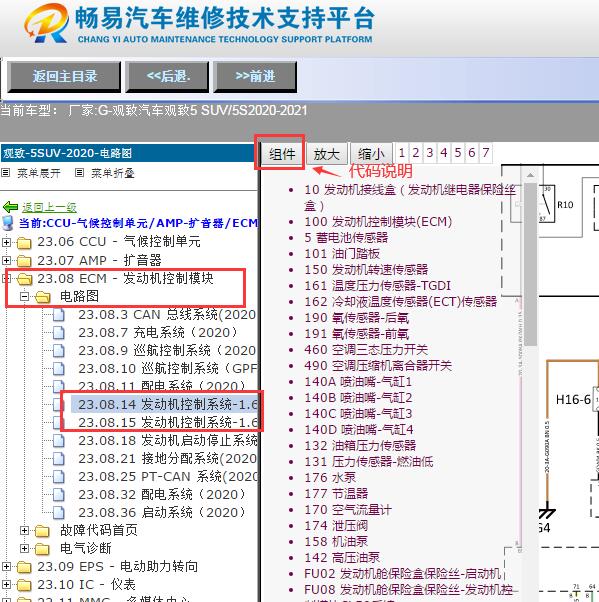This screenshot has height=602, width=599.
Task: Switch to page 2
Action: 415,153
